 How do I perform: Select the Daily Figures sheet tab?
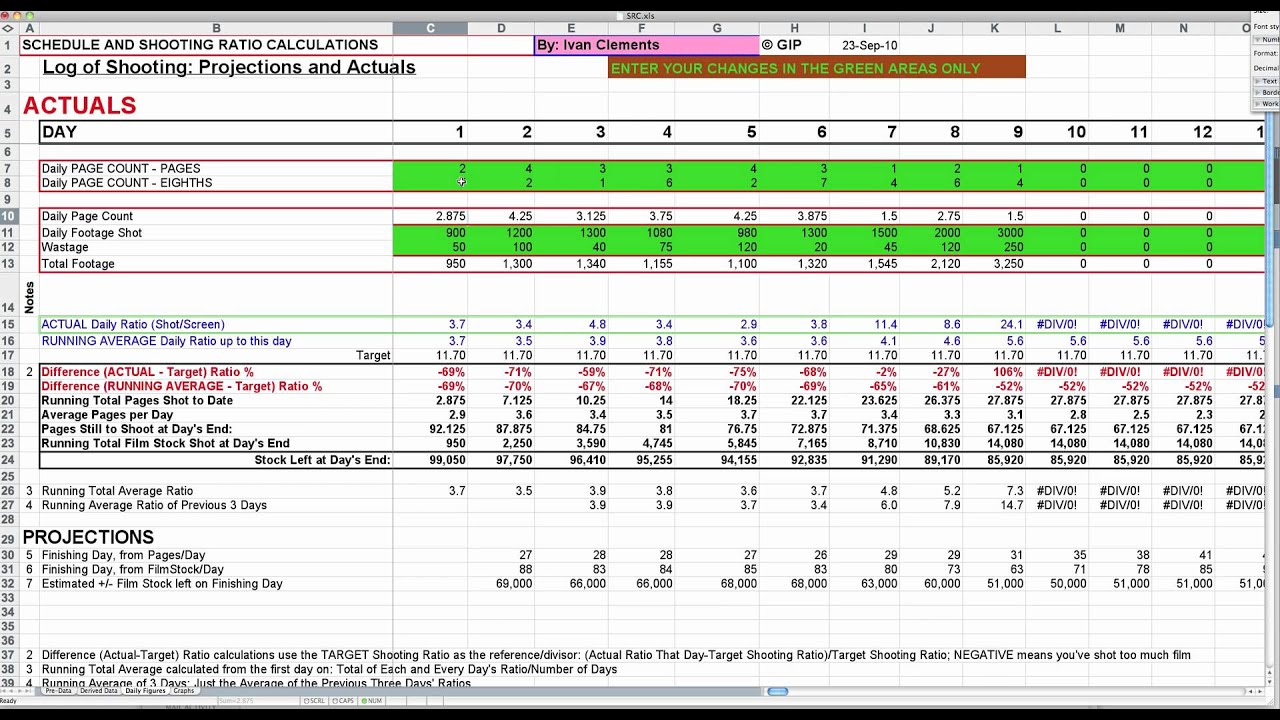tap(145, 691)
